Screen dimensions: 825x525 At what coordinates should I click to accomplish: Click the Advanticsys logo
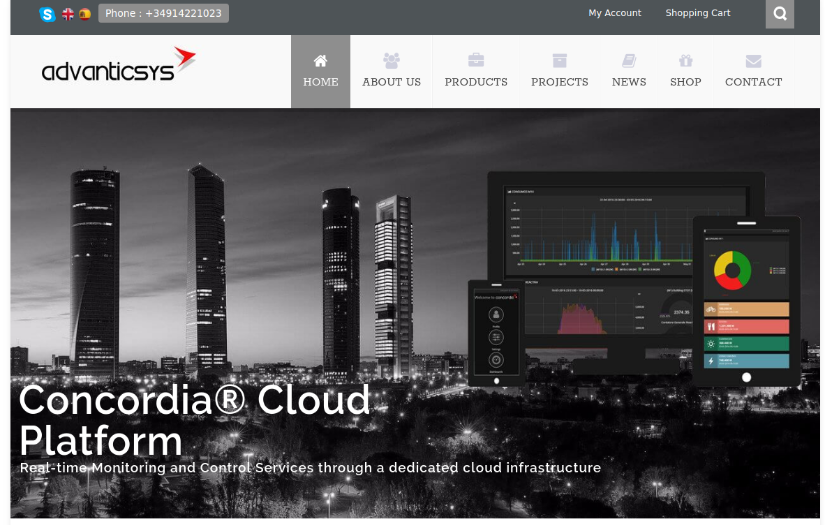point(119,65)
